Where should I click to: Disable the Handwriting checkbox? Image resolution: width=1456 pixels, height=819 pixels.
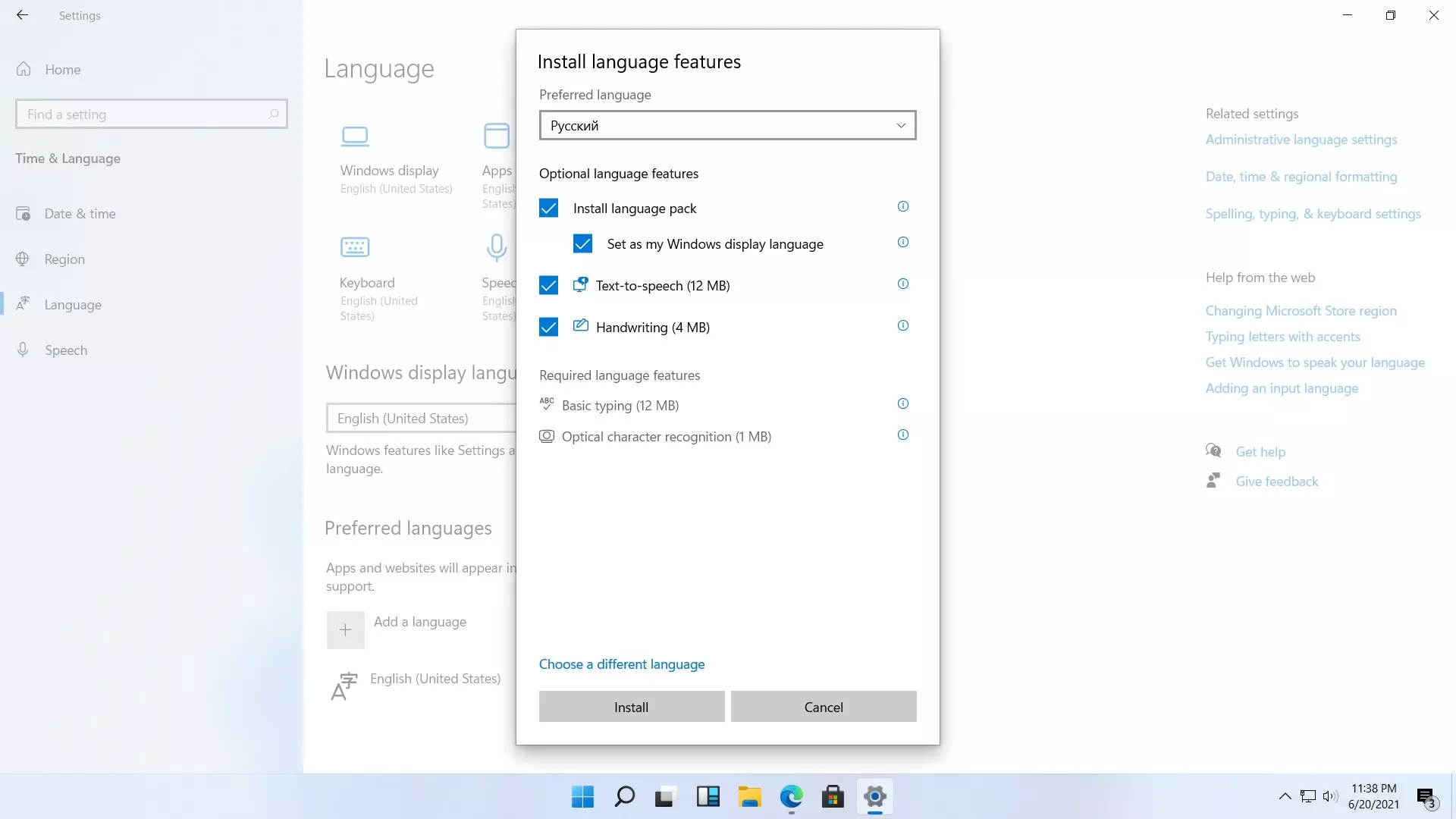548,327
